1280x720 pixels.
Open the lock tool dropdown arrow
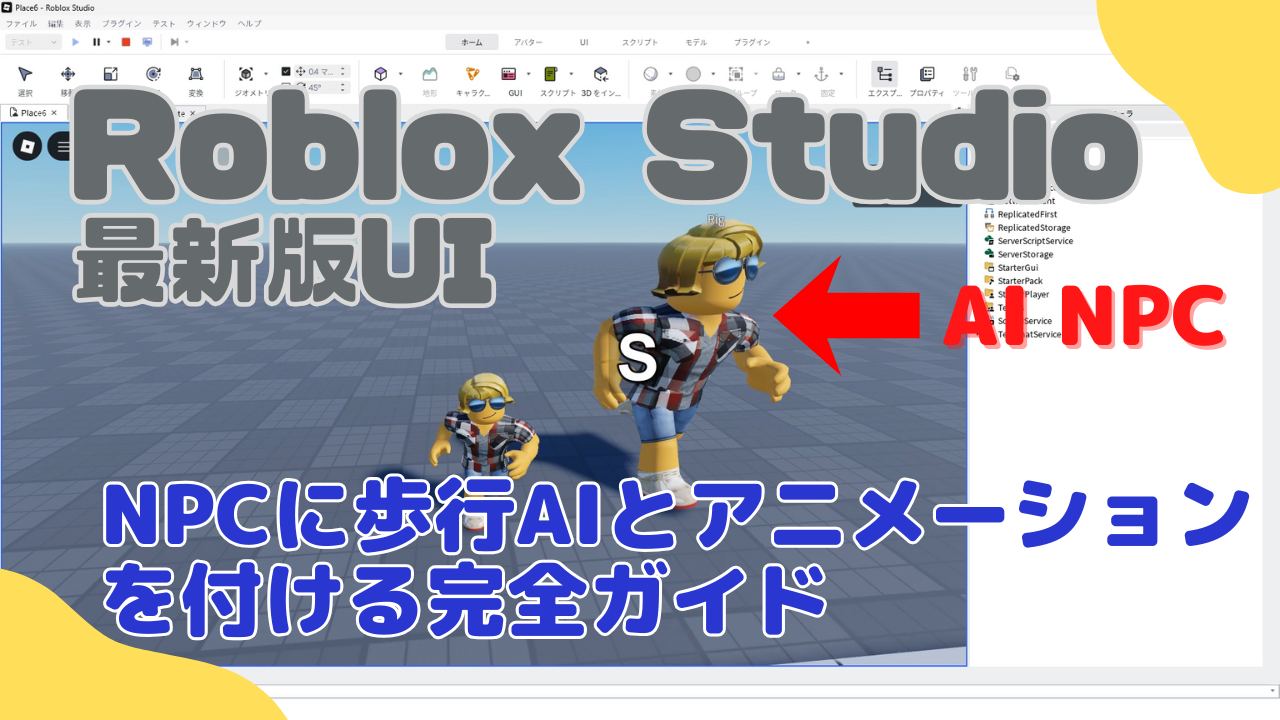[798, 74]
